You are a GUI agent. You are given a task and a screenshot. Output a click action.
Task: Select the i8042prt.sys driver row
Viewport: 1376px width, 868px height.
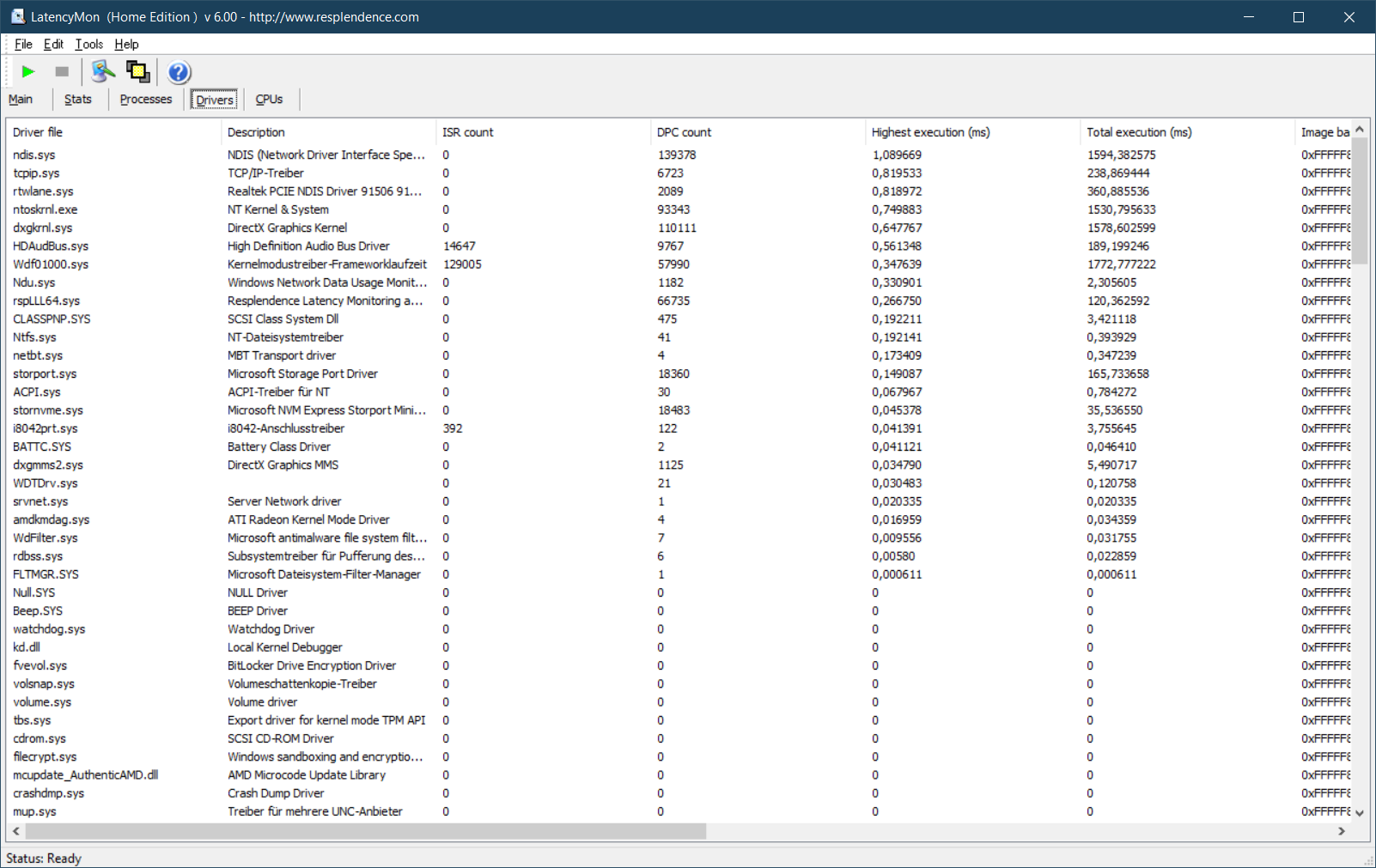pos(679,428)
